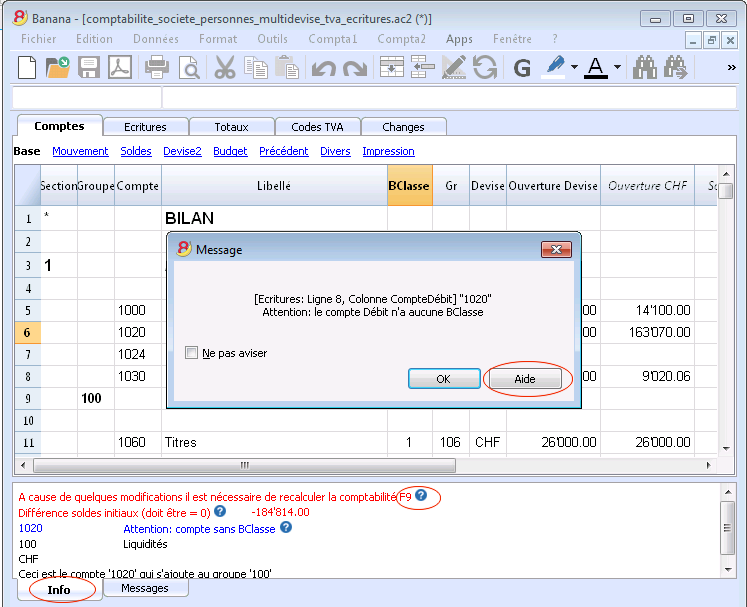Click the info panel scroll down arrow
The image size is (747, 607).
point(727,569)
